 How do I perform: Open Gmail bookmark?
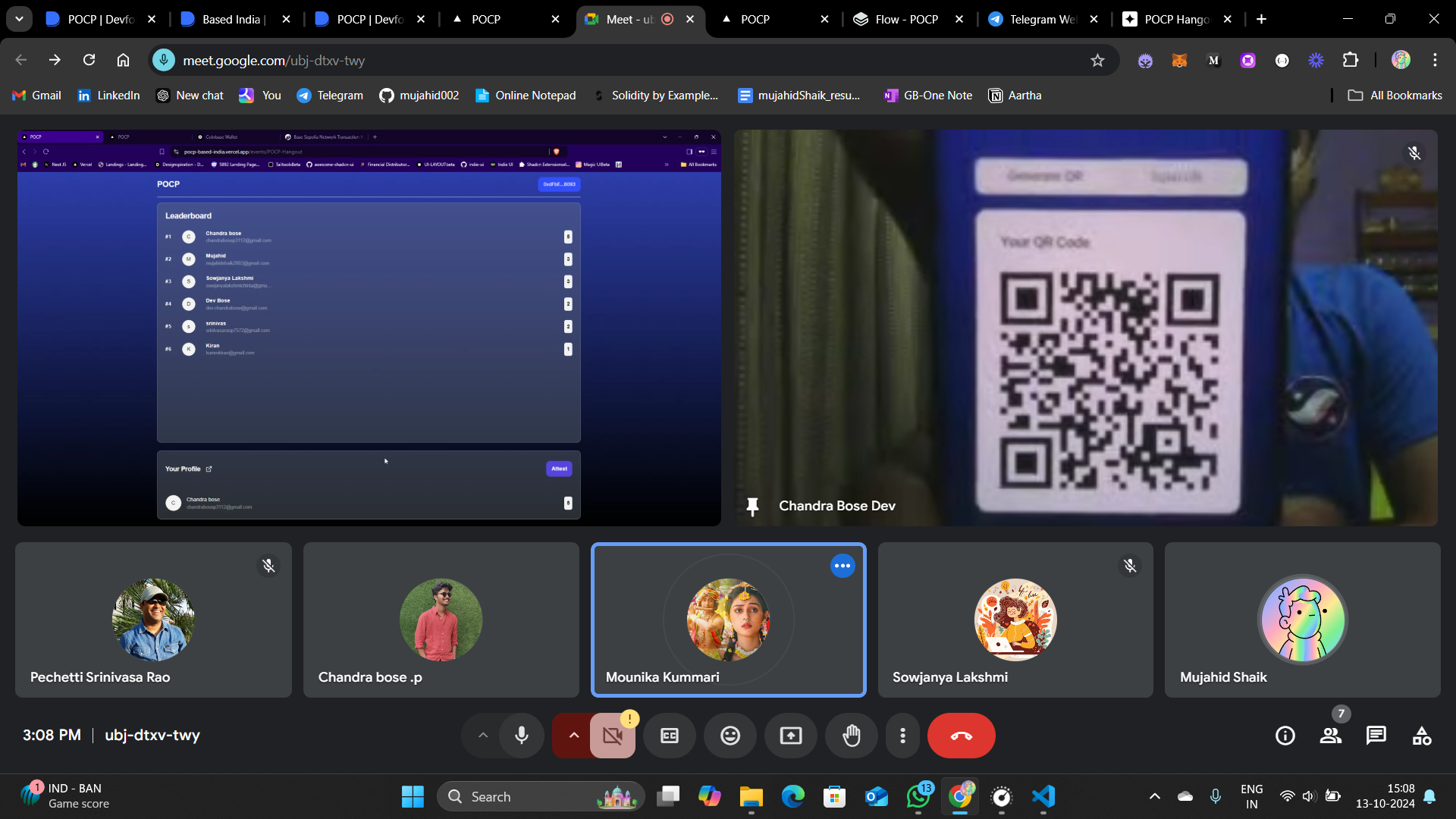[37, 96]
